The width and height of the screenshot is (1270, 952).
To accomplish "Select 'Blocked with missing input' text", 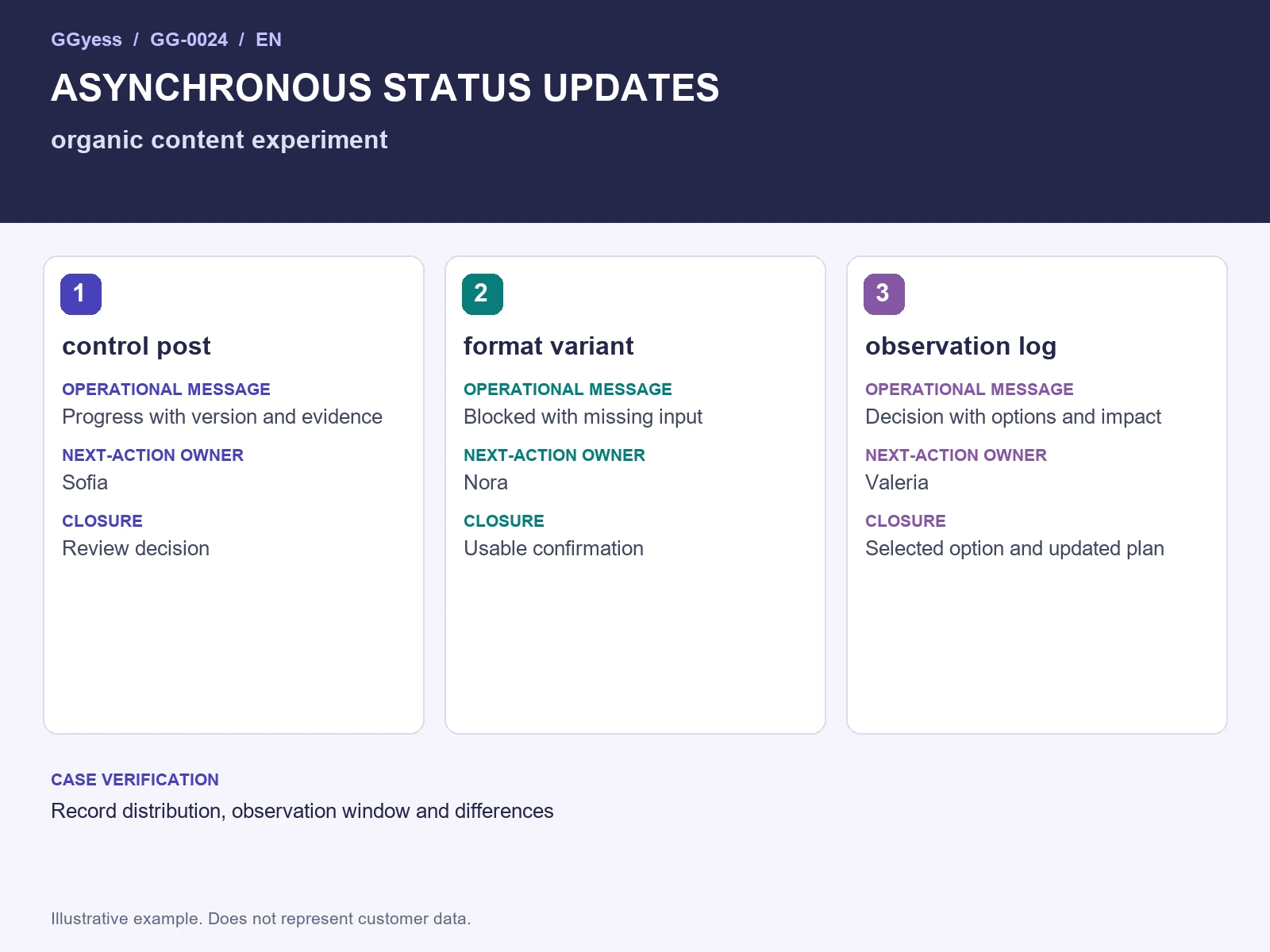I will [583, 416].
